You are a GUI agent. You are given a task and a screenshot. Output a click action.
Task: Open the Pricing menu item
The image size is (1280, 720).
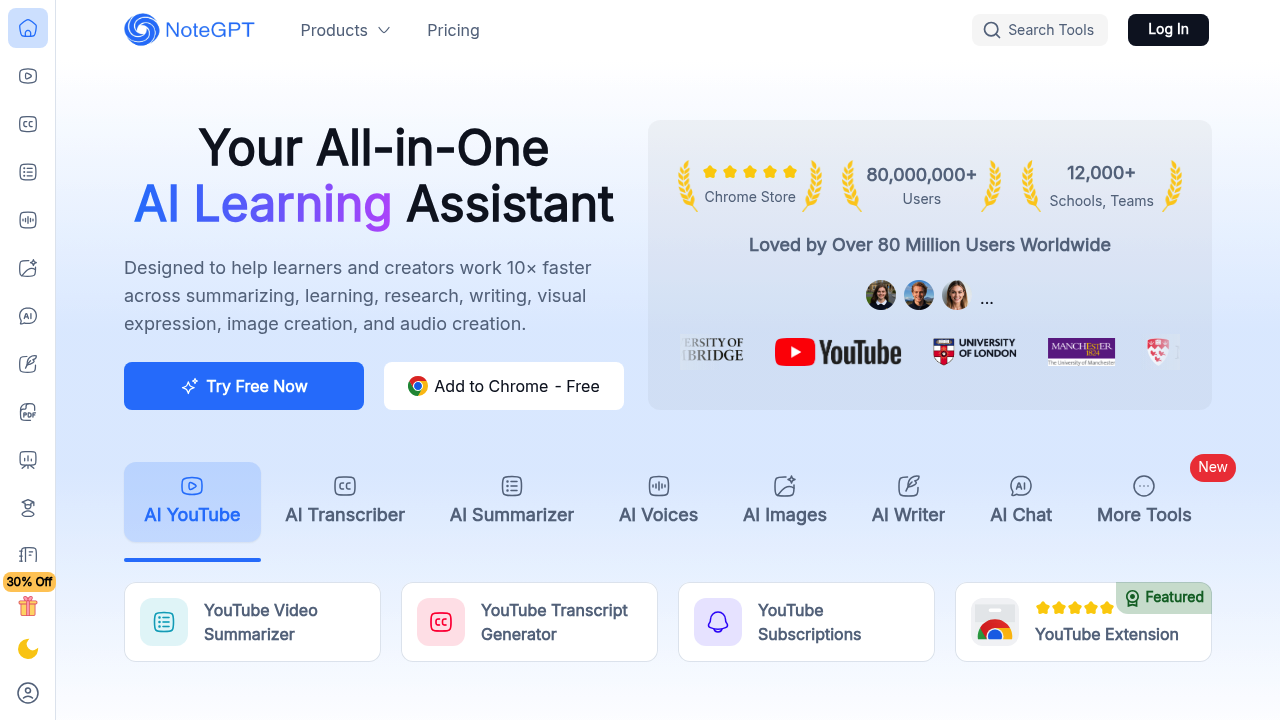[x=453, y=30]
